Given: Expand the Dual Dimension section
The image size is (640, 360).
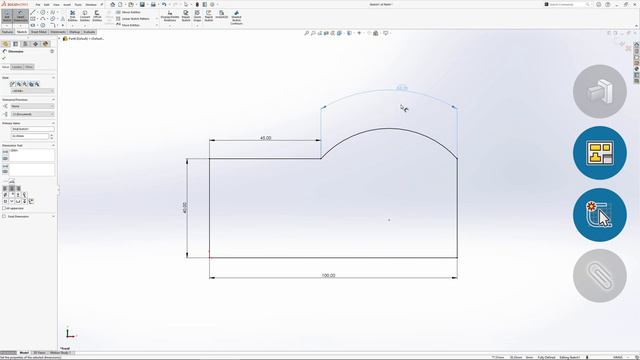Looking at the screenshot, I should (x=53, y=216).
